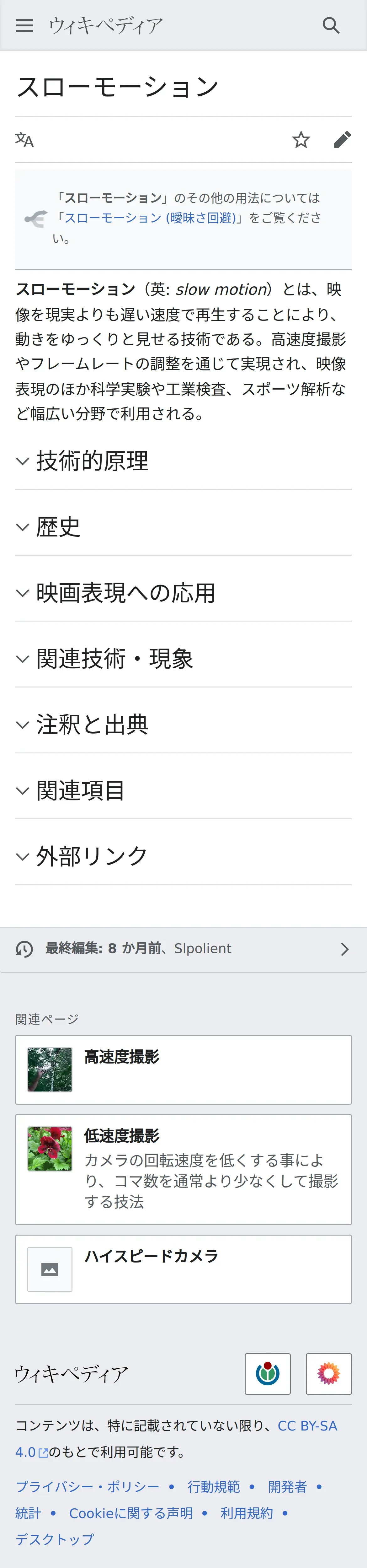Screen dimensions: 367x1568
Task: Expand the 外部リンク section
Action: (x=91, y=856)
